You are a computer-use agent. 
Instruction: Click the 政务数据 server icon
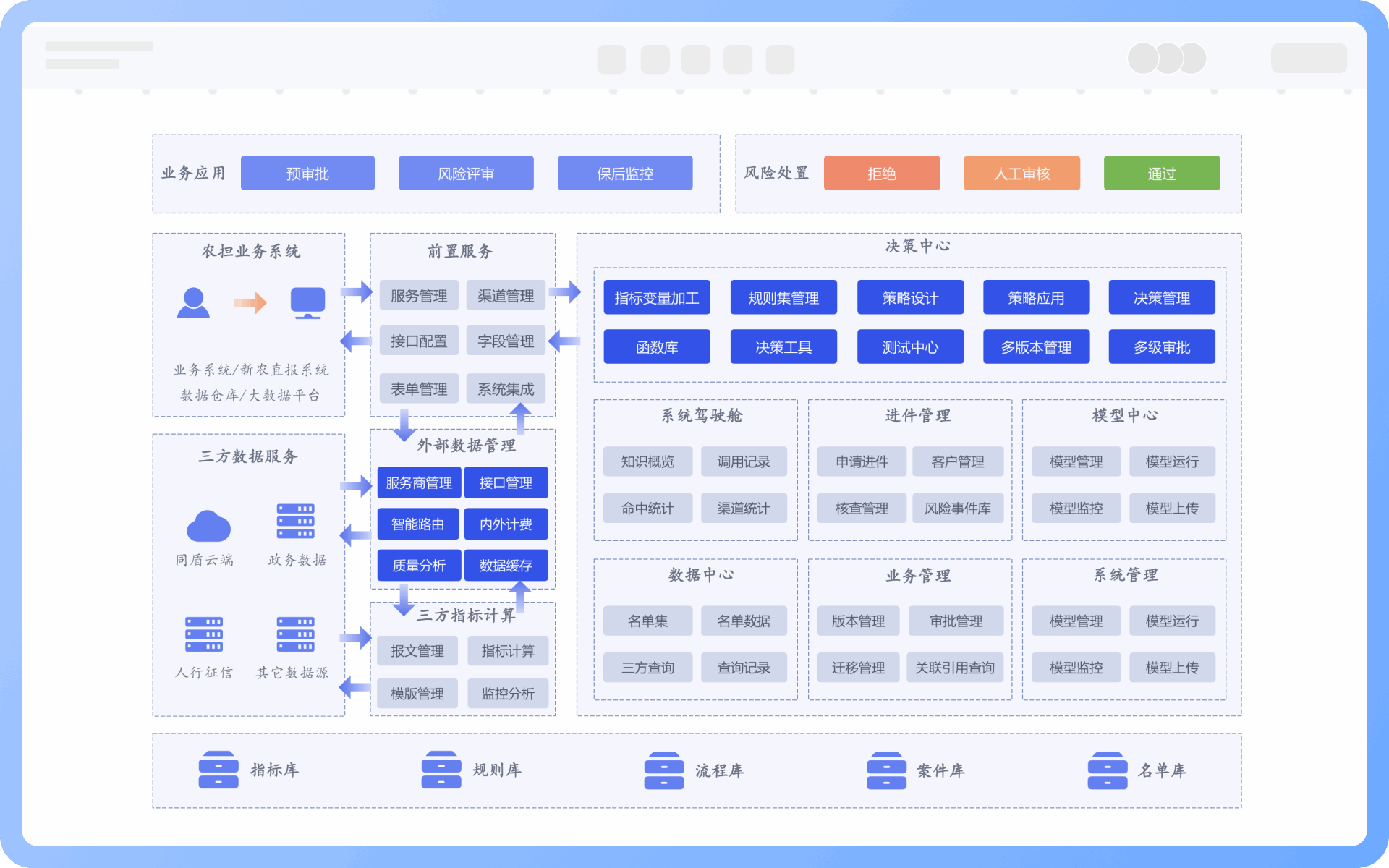295,522
